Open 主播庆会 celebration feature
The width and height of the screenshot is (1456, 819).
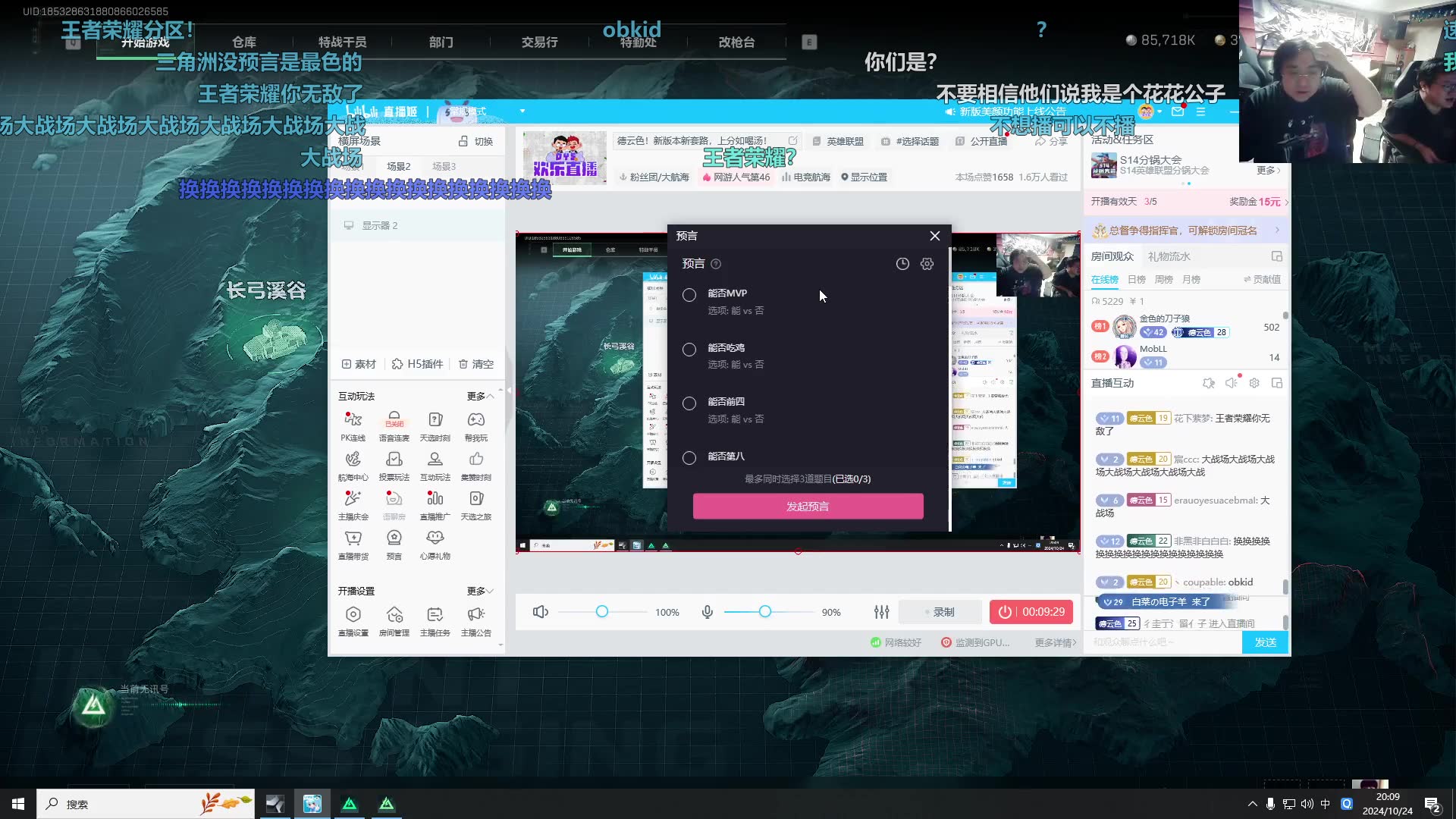(353, 504)
